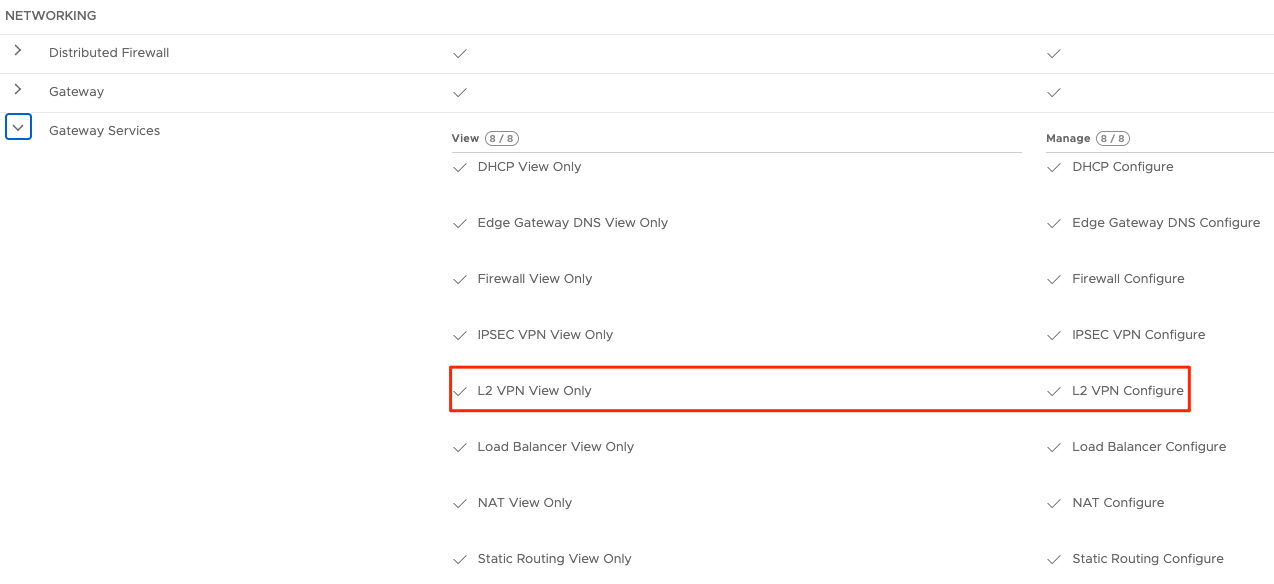
Task: Click checkmark beside Firewall View Only
Action: coord(460,280)
